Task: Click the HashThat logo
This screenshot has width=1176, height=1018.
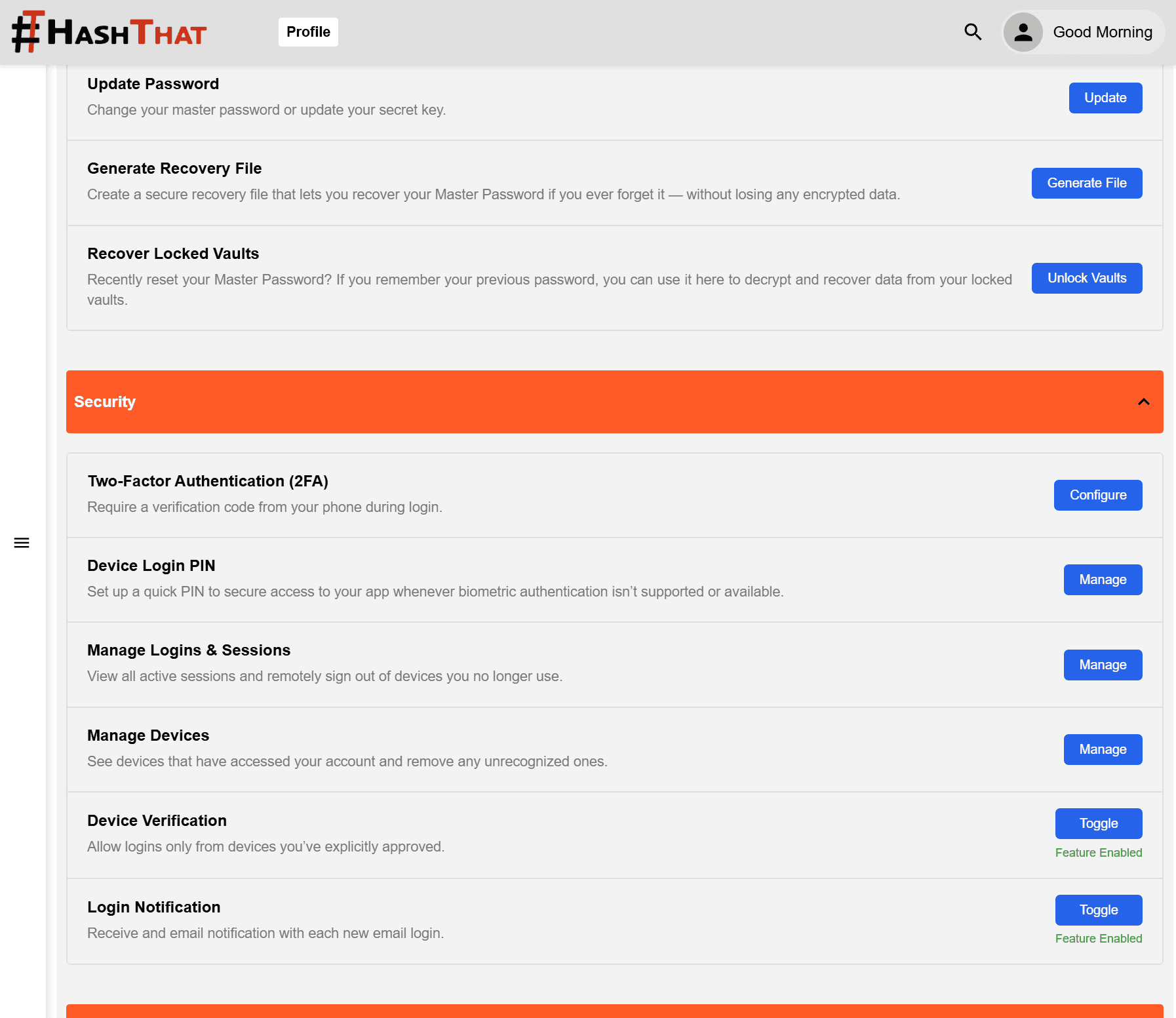Action: click(x=109, y=32)
